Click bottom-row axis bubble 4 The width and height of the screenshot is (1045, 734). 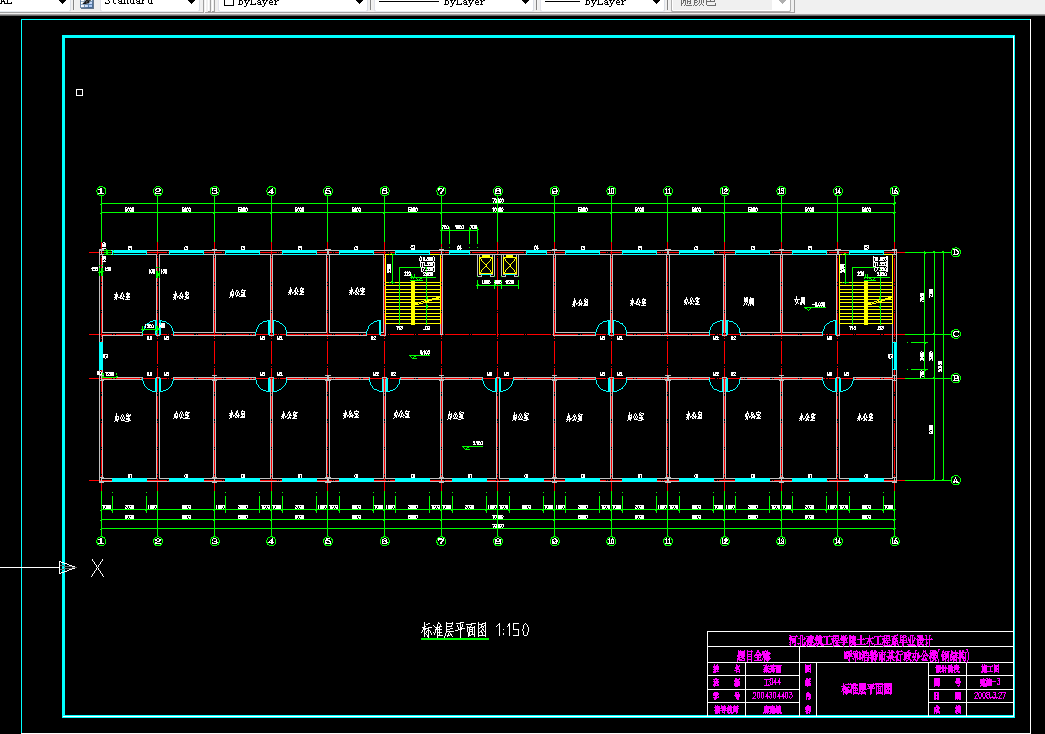(271, 541)
